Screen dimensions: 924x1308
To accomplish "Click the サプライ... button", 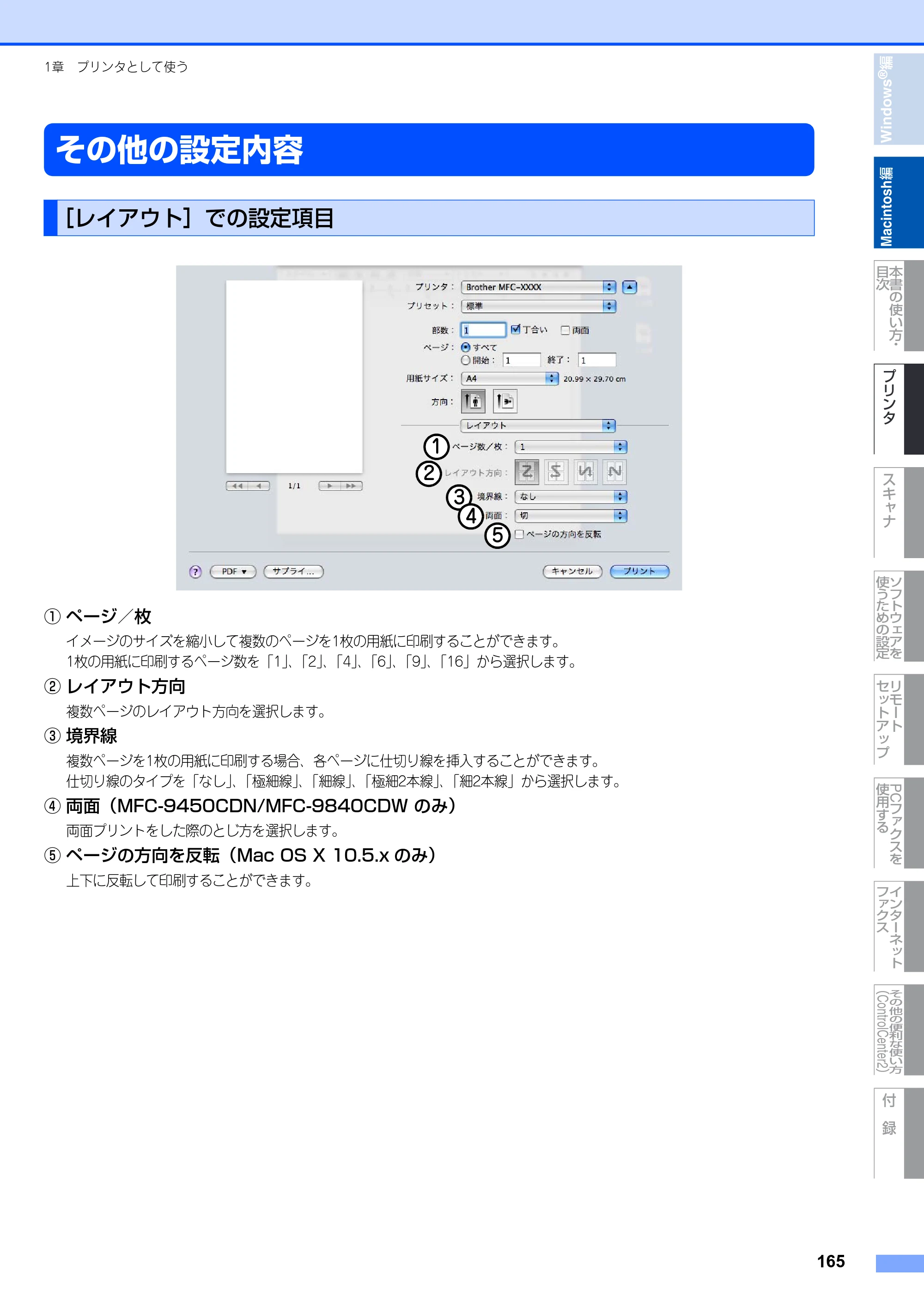I will 294,572.
